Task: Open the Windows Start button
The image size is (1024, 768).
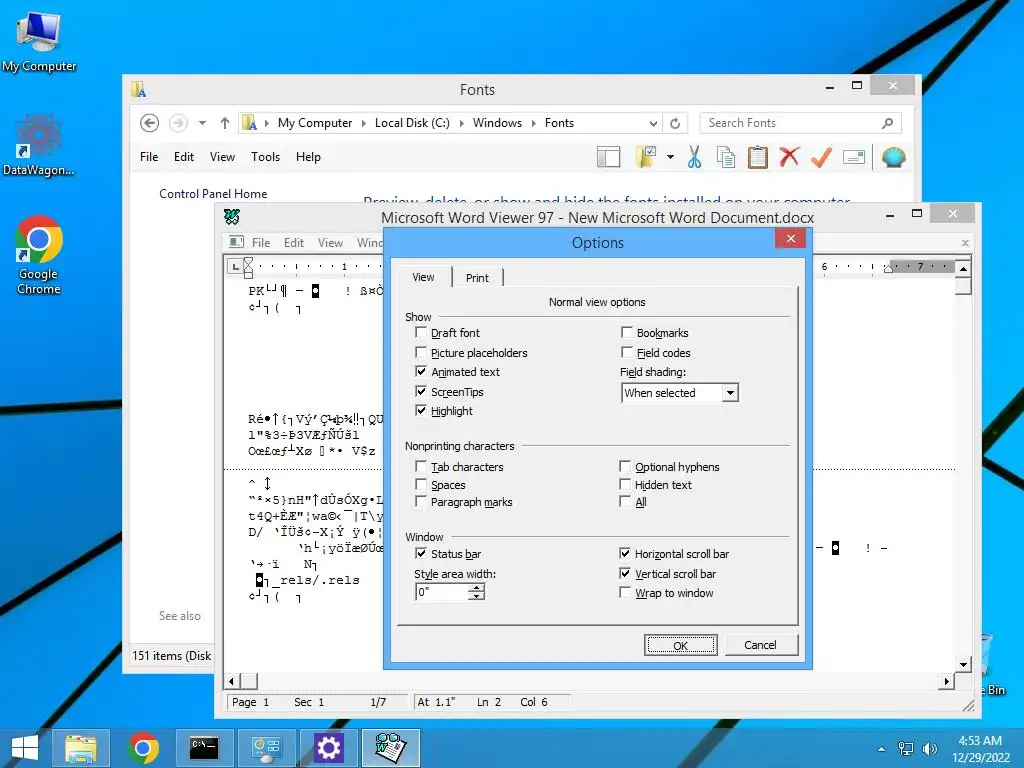Action: pos(25,748)
